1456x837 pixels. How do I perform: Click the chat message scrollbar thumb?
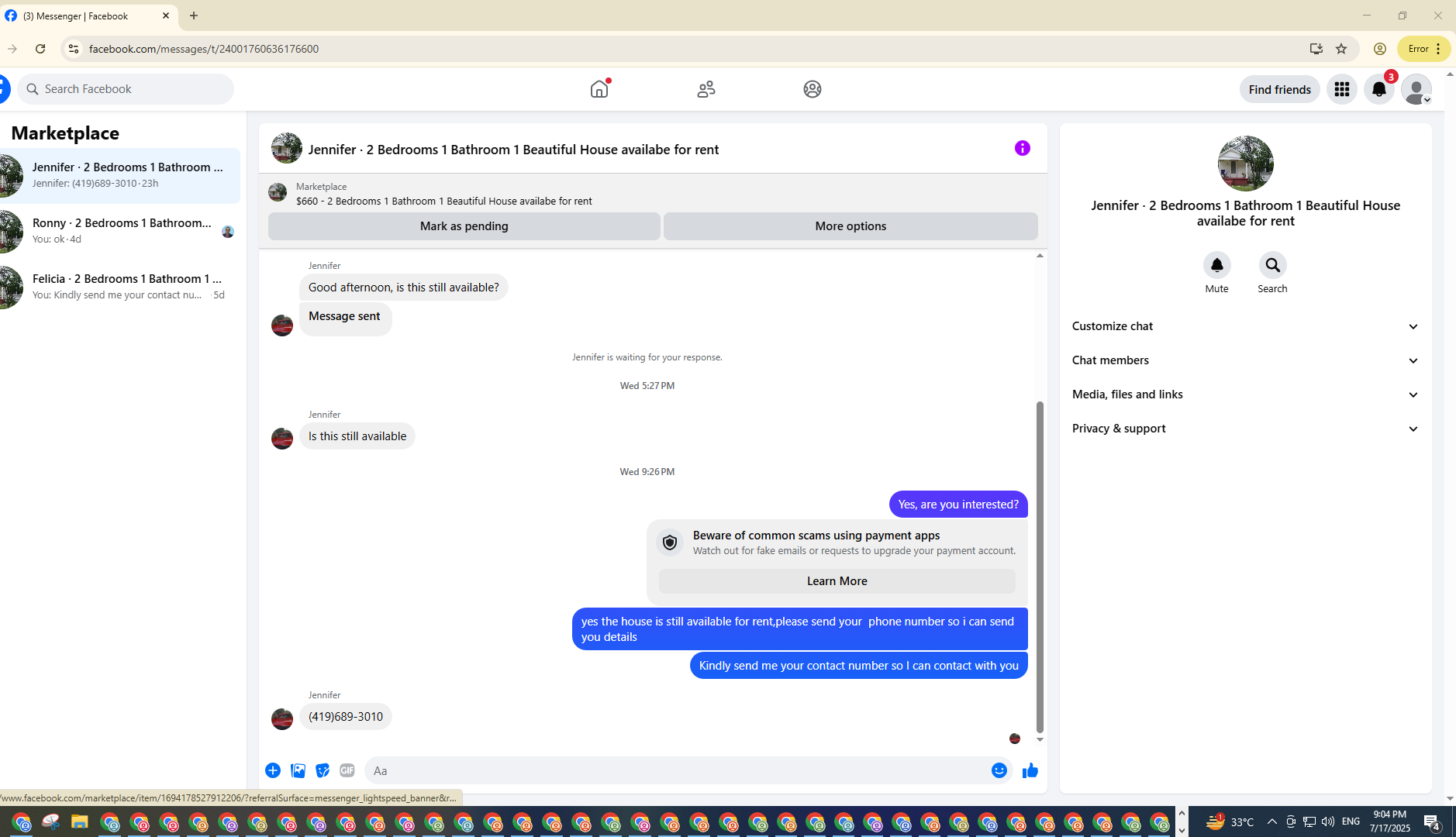1040,567
